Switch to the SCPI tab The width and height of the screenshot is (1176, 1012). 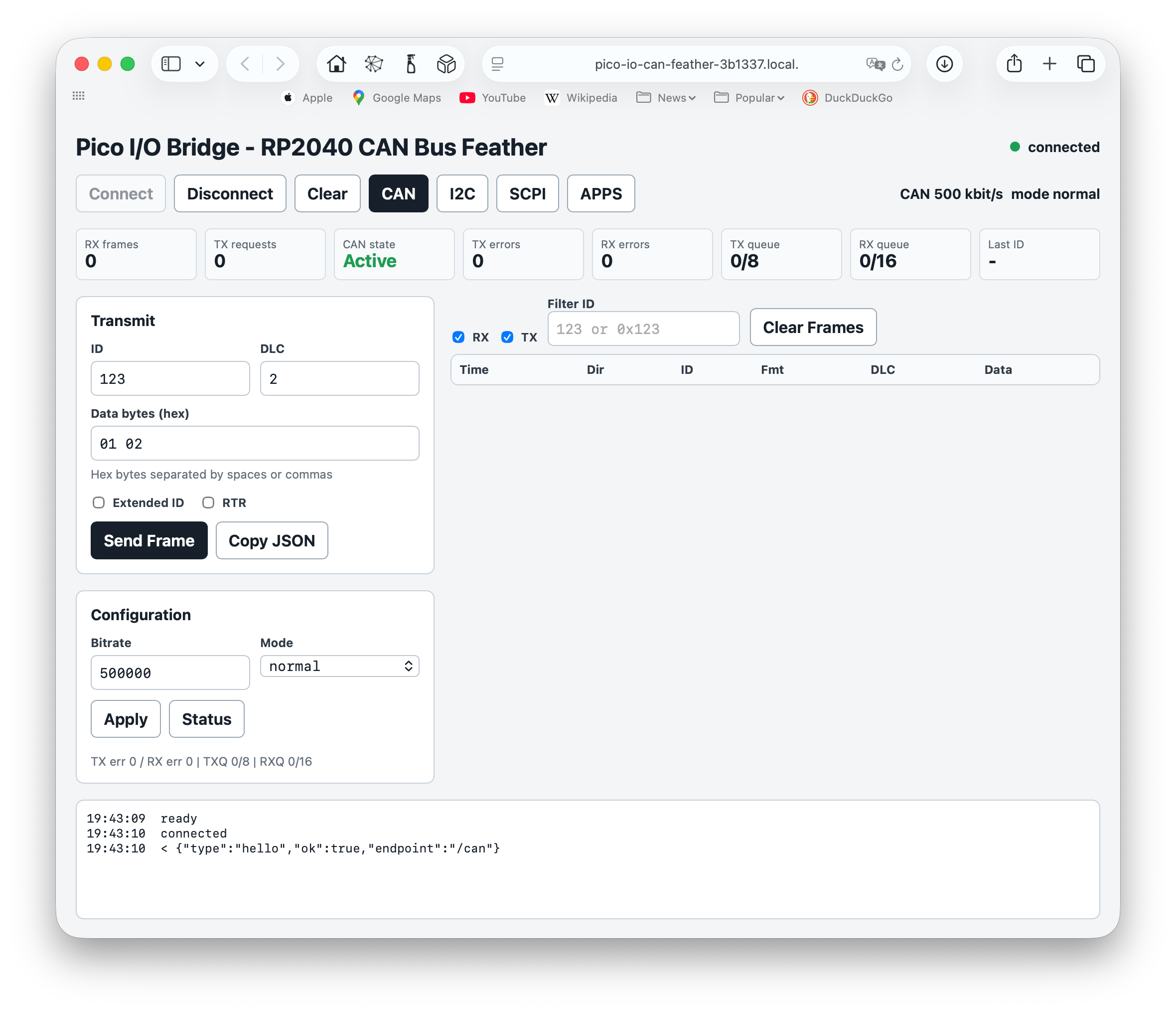527,193
